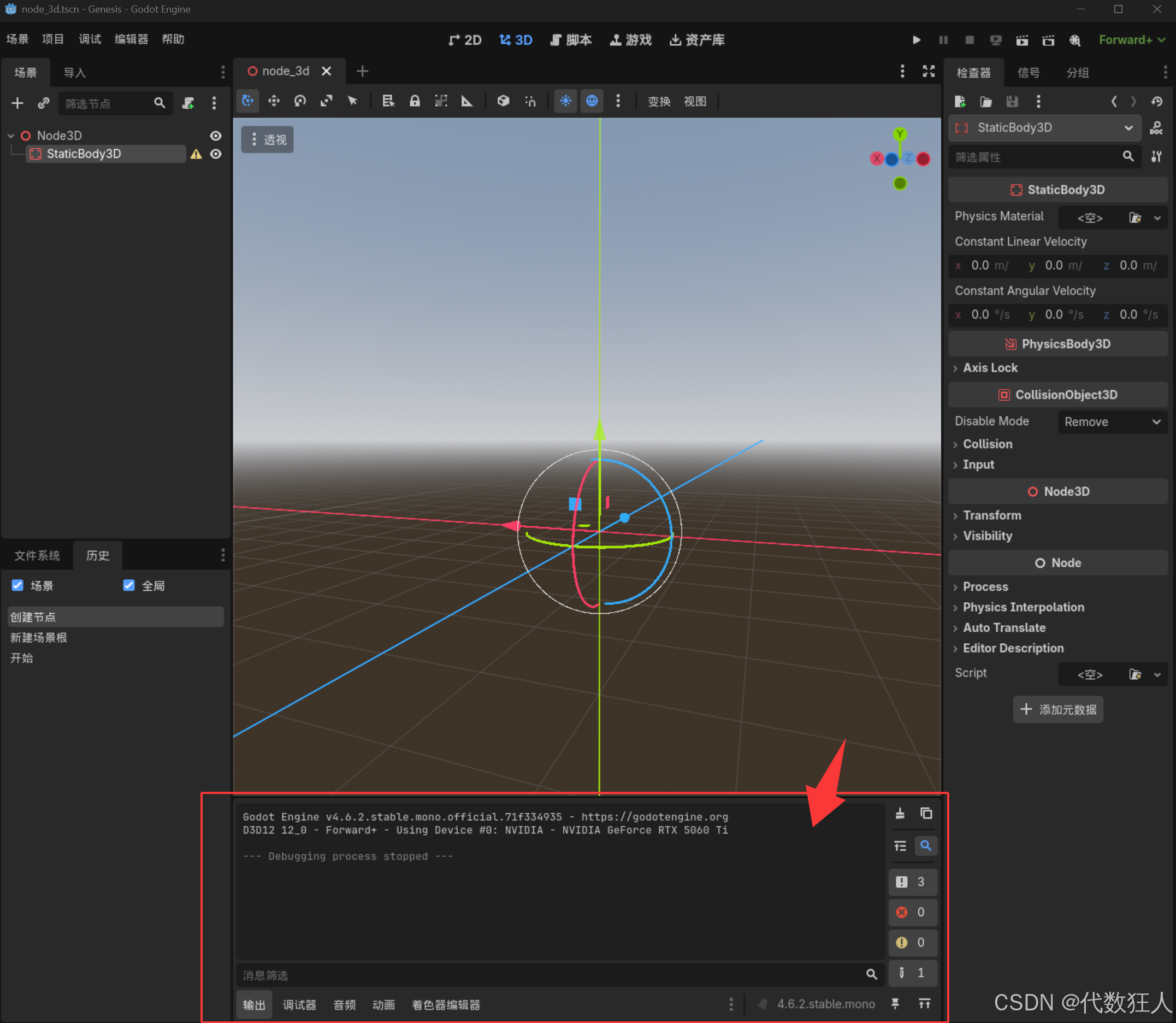Copy the output log selection
1176x1023 pixels.
pos(926,813)
